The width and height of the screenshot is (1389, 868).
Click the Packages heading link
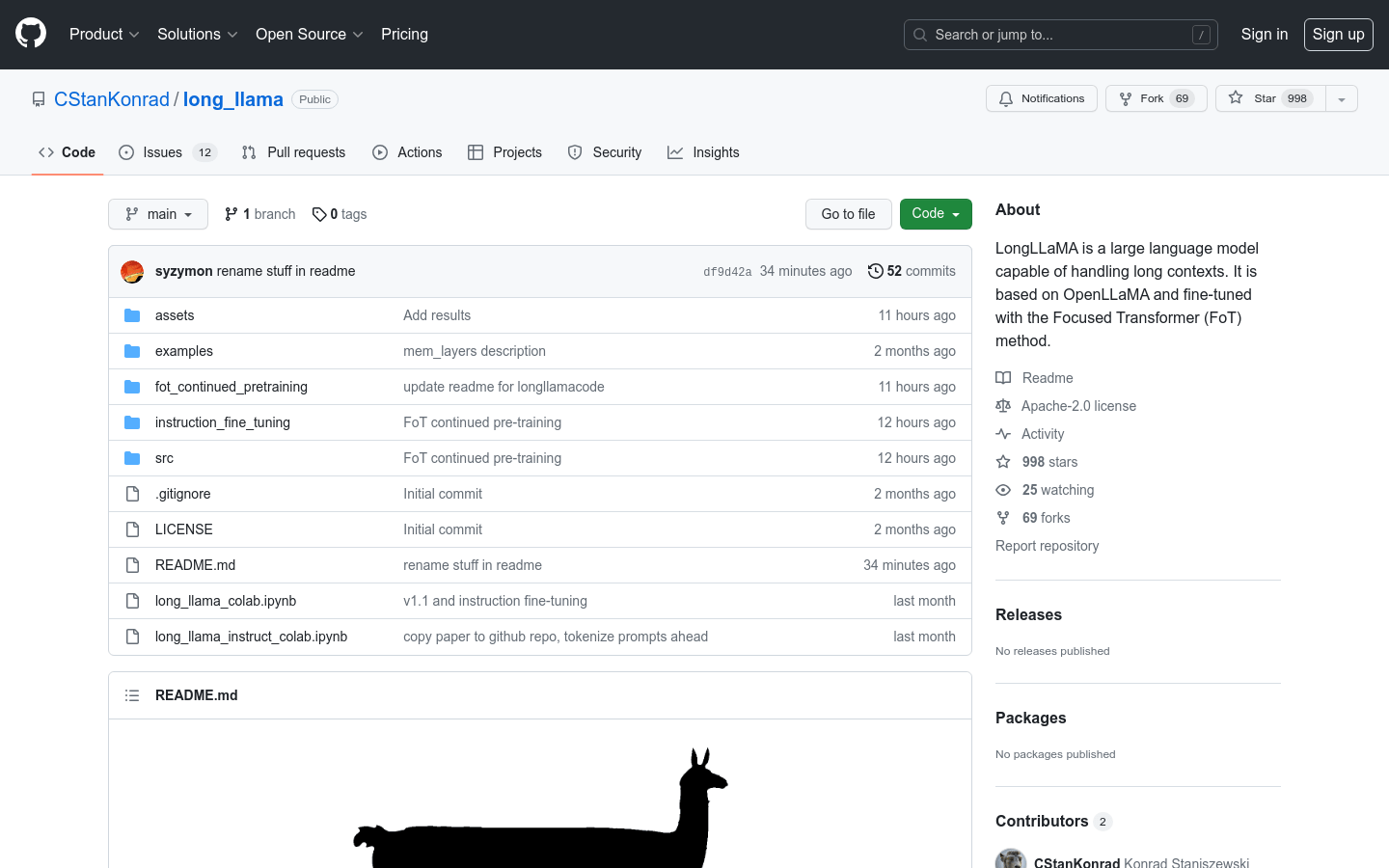click(x=1030, y=718)
